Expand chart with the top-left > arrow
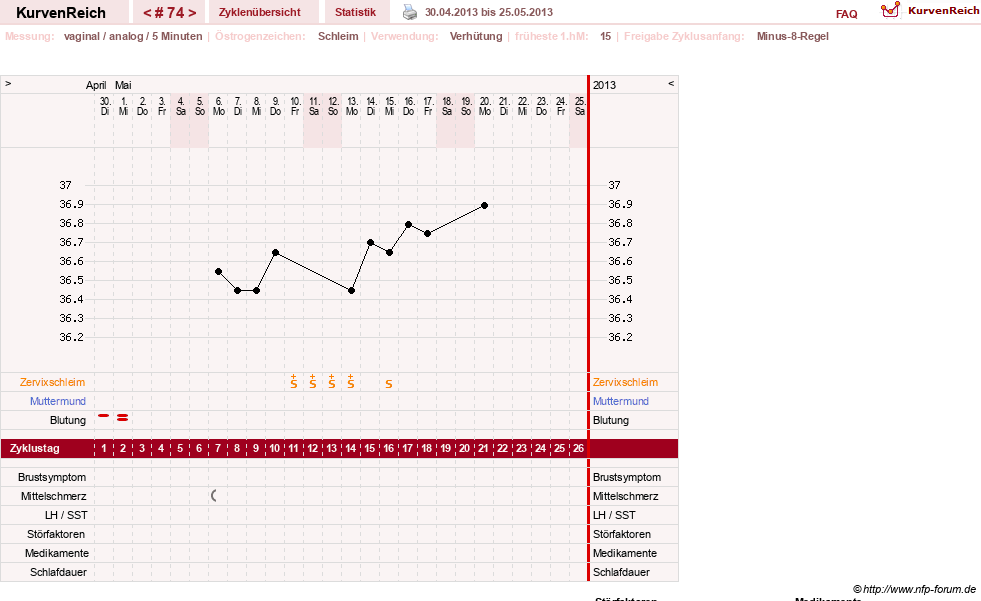The height and width of the screenshot is (601, 981). [x=8, y=84]
